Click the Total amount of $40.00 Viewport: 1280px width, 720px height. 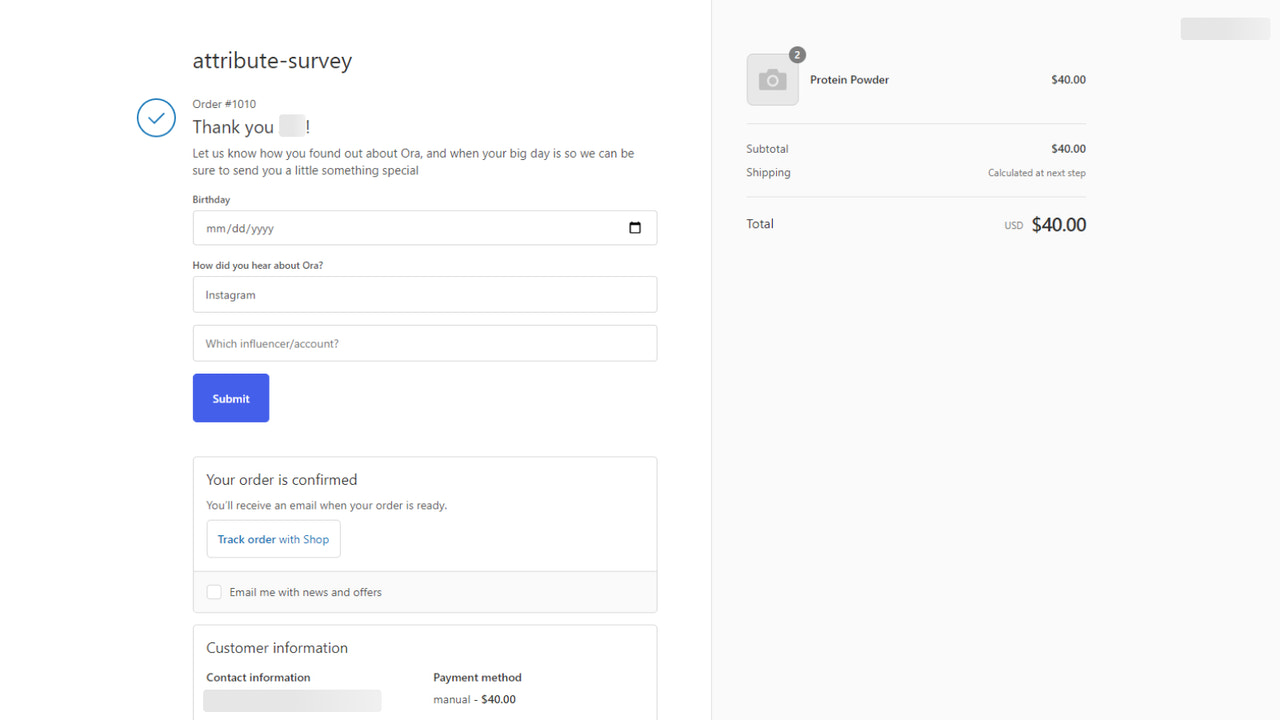point(1058,224)
